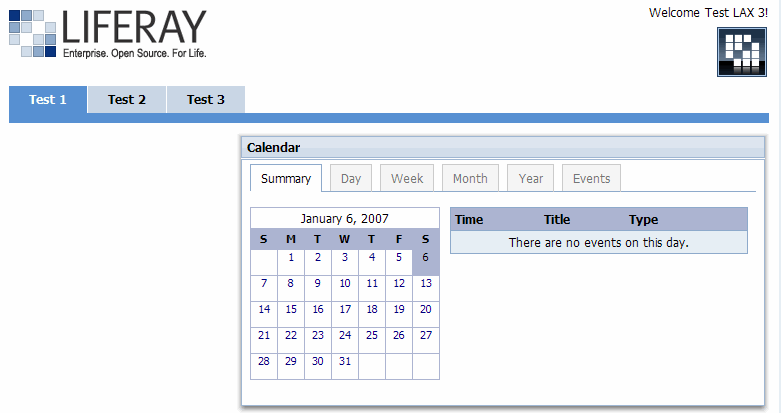
Task: Choose January 15 in the calendar
Action: coord(291,309)
